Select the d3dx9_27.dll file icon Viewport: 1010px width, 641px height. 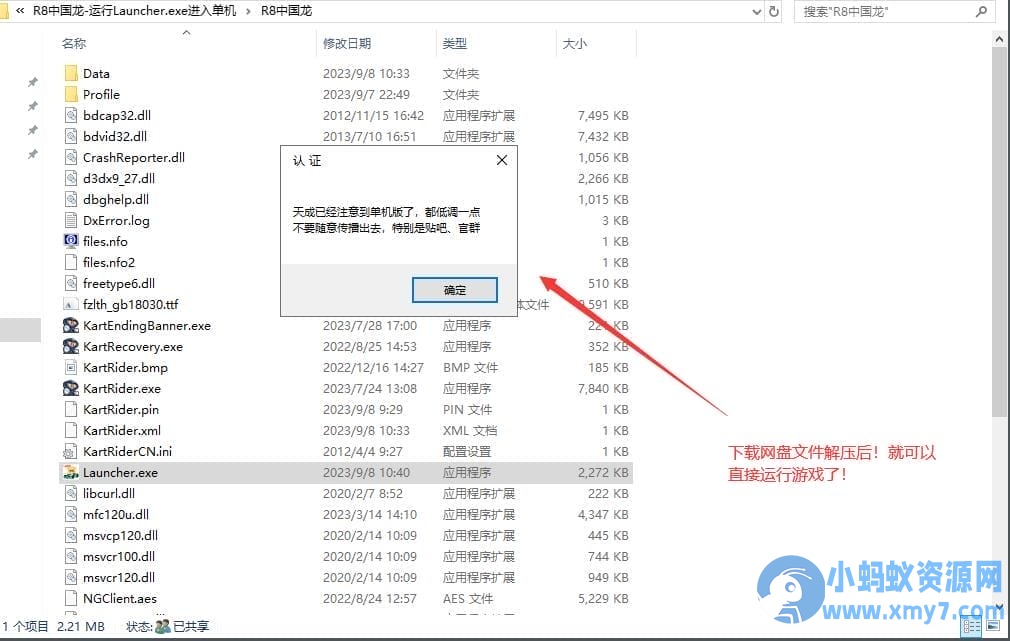(x=71, y=178)
